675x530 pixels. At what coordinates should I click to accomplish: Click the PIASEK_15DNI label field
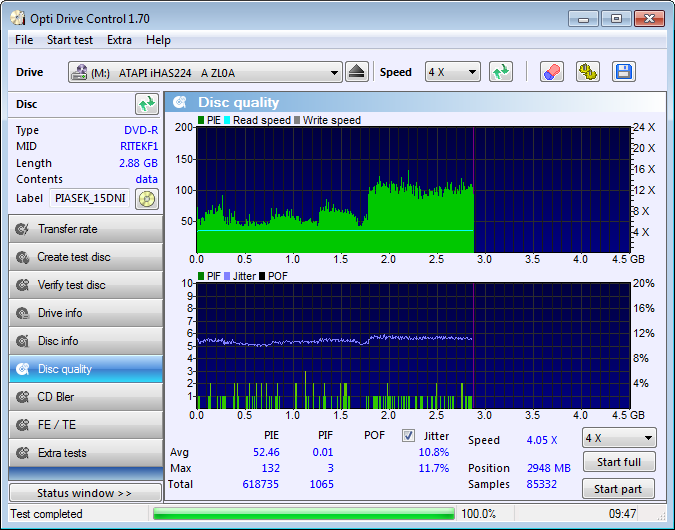click(x=90, y=198)
